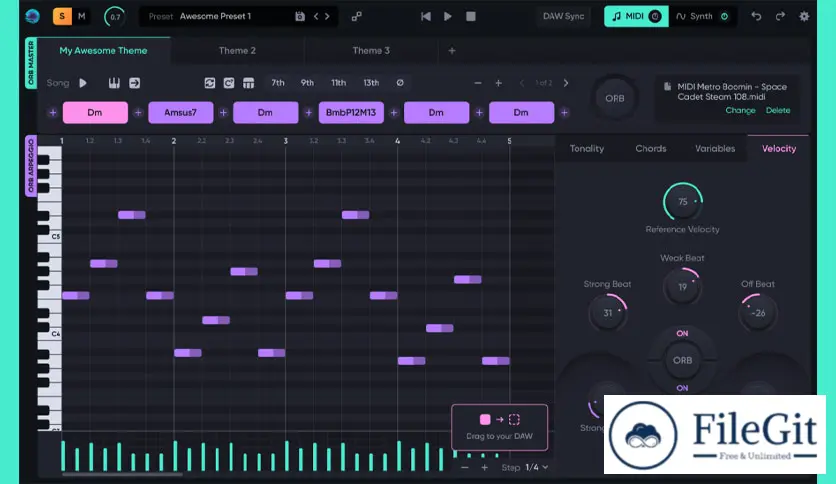Open the Tonality tab
836x484 pixels.
(x=587, y=149)
